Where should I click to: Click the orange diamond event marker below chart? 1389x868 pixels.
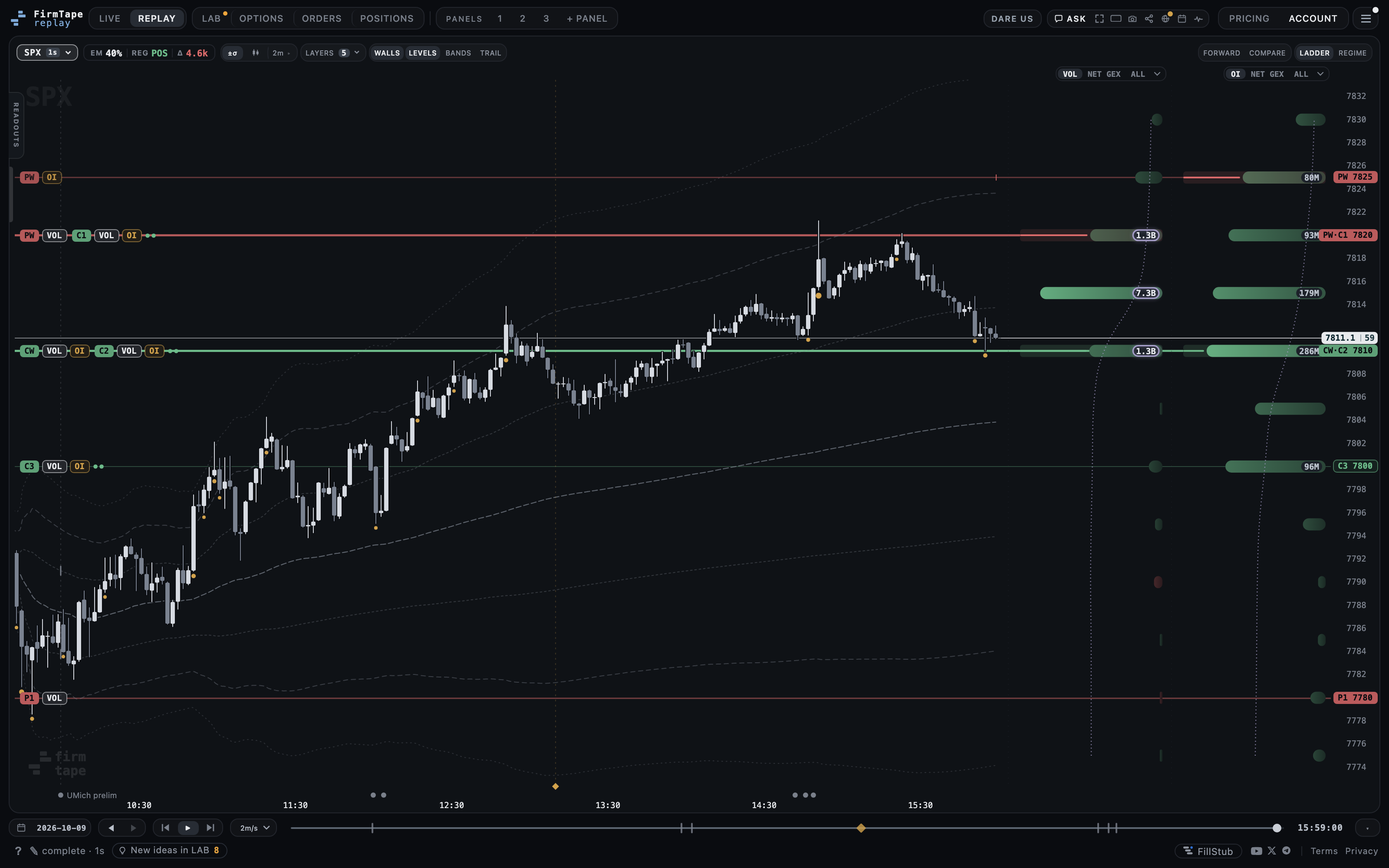(x=555, y=786)
